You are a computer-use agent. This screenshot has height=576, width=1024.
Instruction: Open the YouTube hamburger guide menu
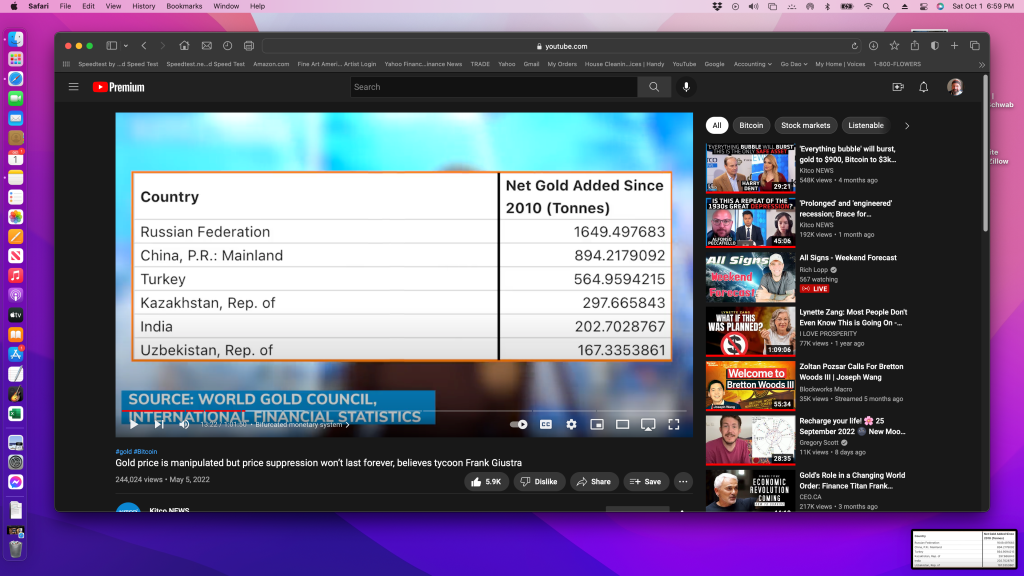pos(73,87)
